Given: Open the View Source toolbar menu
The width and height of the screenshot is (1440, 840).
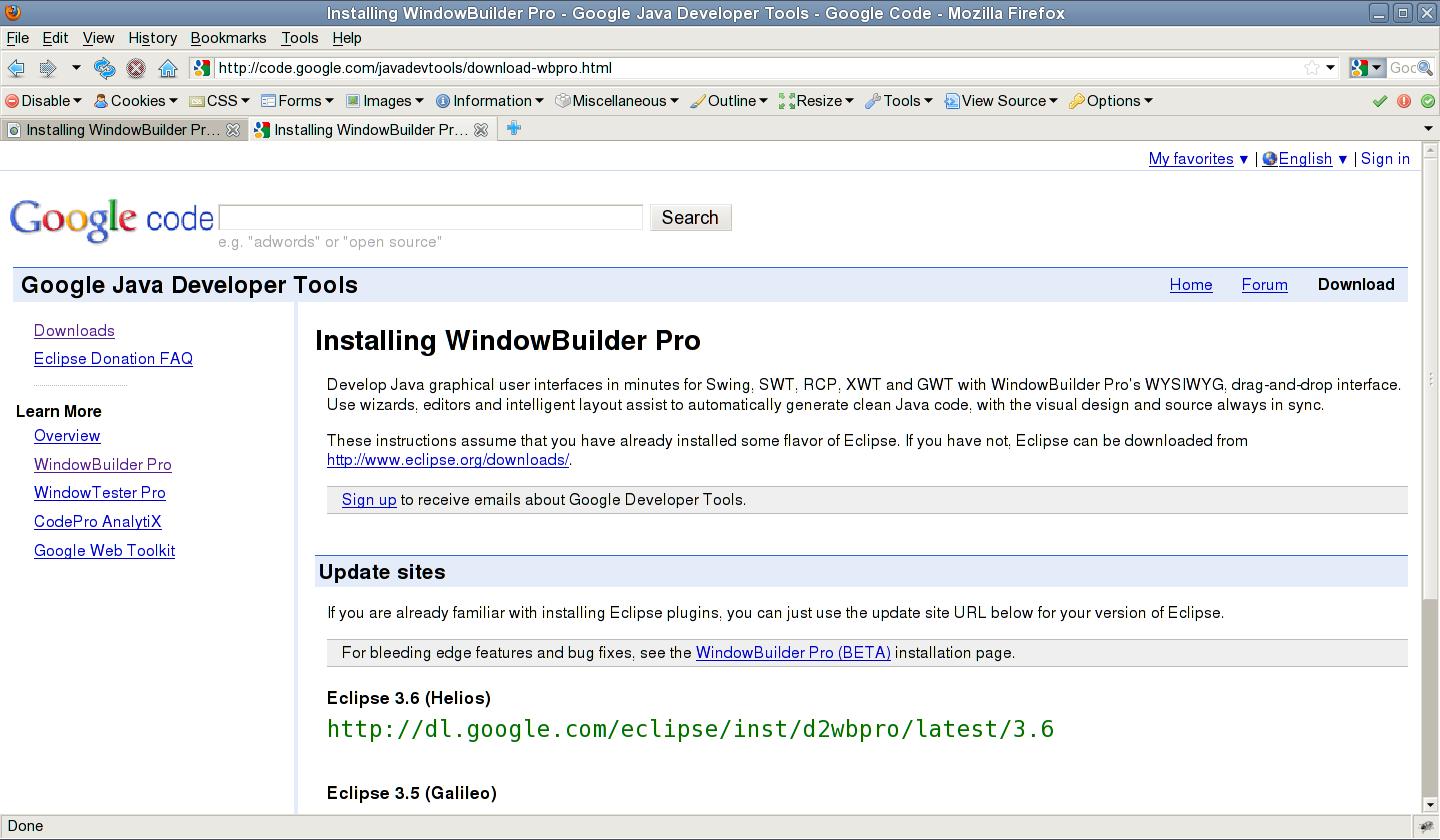Looking at the screenshot, I should pyautogui.click(x=1001, y=101).
